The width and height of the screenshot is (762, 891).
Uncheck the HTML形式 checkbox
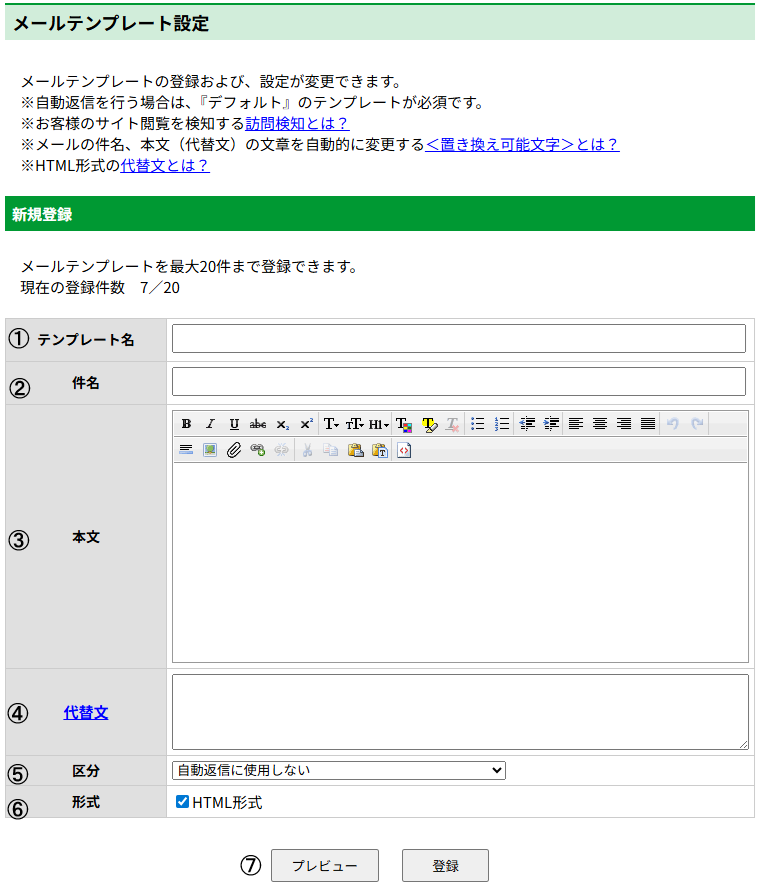coord(182,802)
